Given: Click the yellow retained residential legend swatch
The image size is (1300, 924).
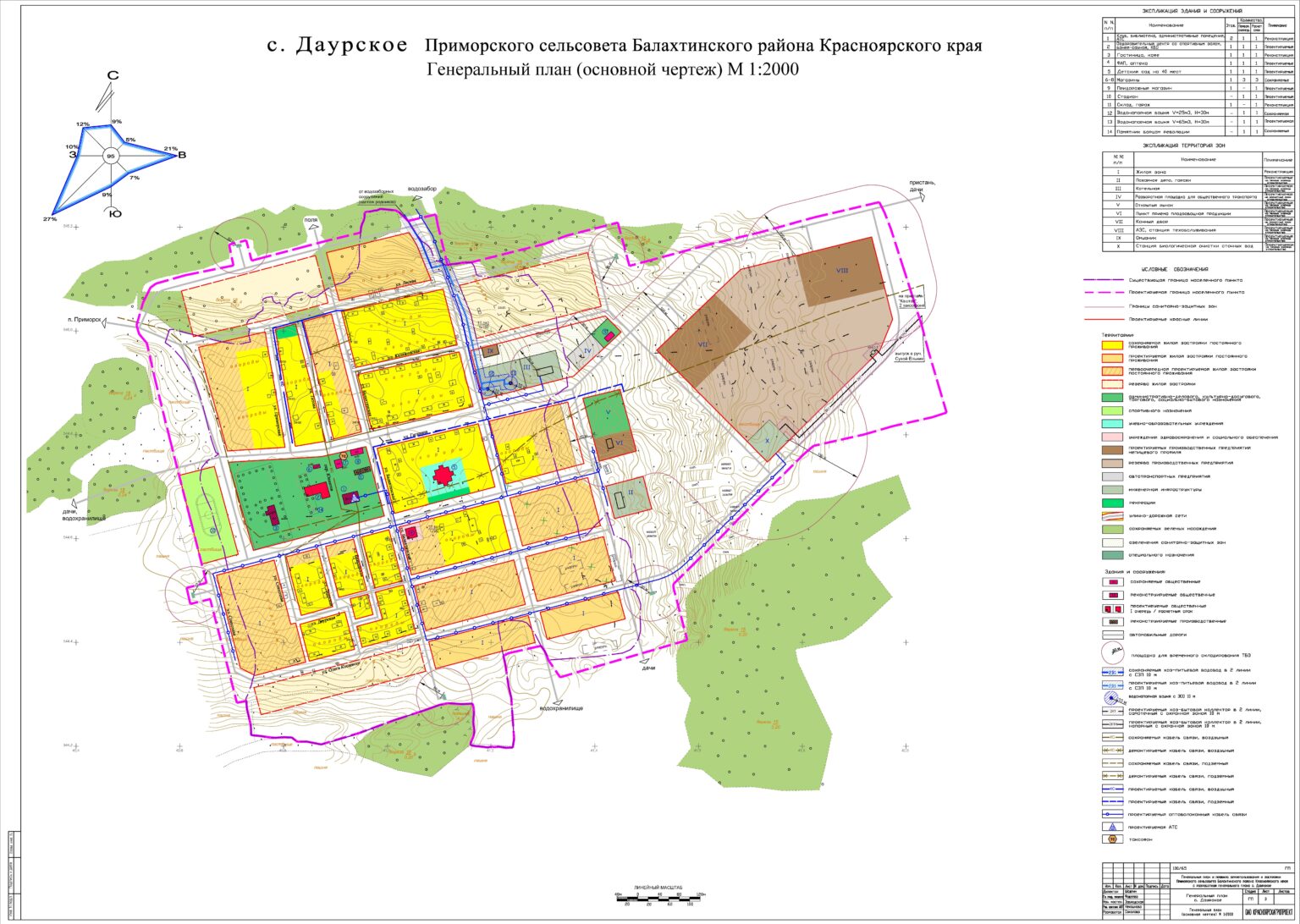Looking at the screenshot, I should click(1112, 345).
